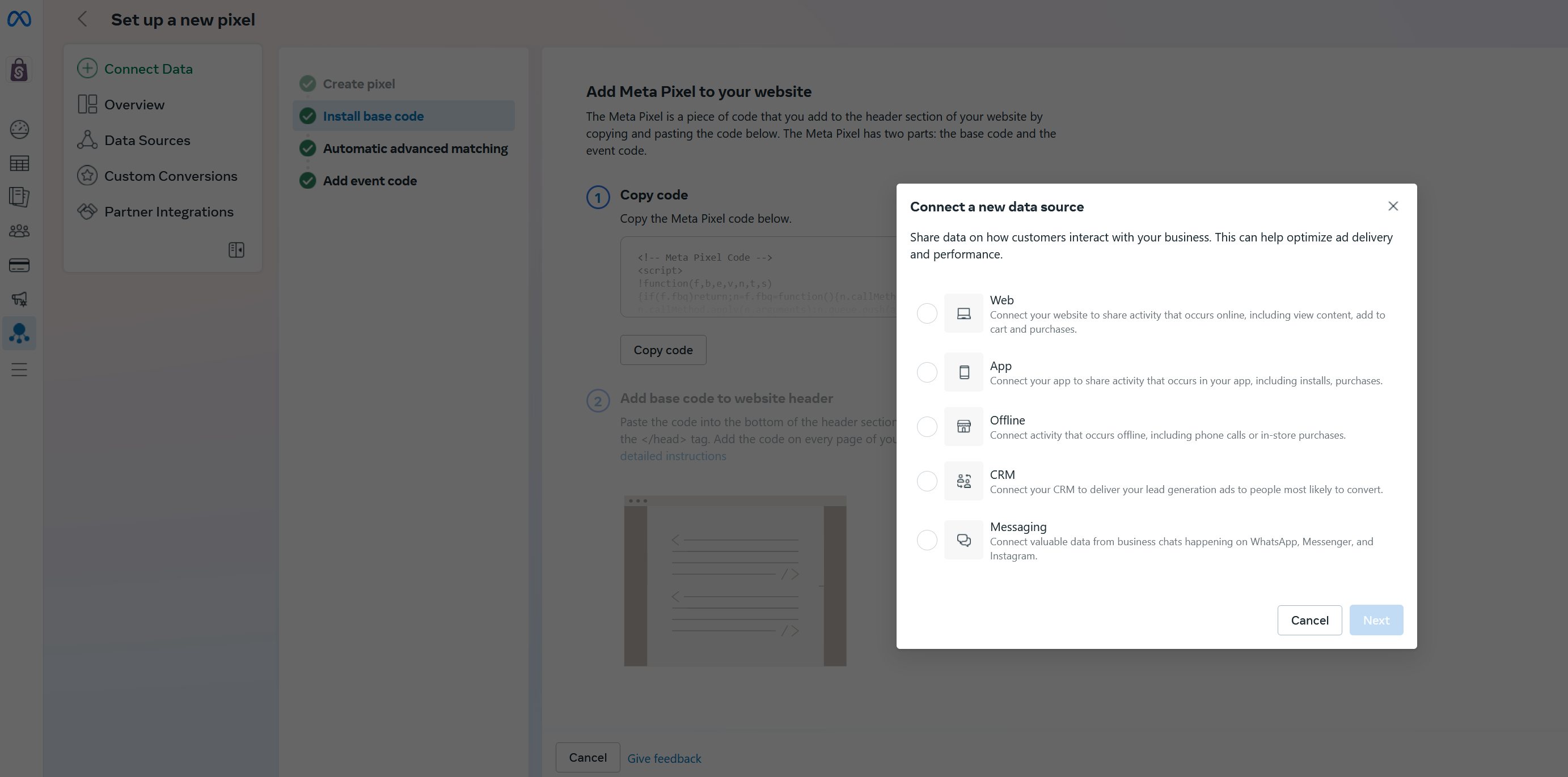Click the green plus Connect Data icon
The height and width of the screenshot is (777, 1568).
coord(87,68)
